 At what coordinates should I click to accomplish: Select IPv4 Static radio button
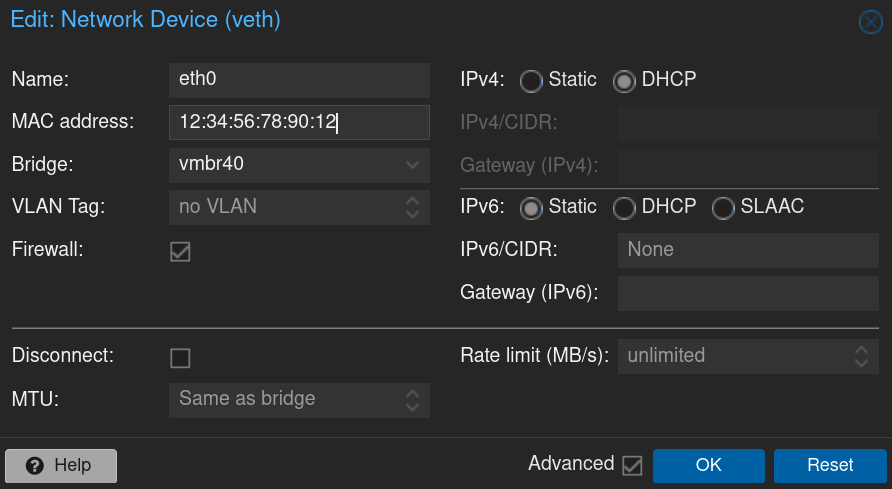pyautogui.click(x=531, y=81)
